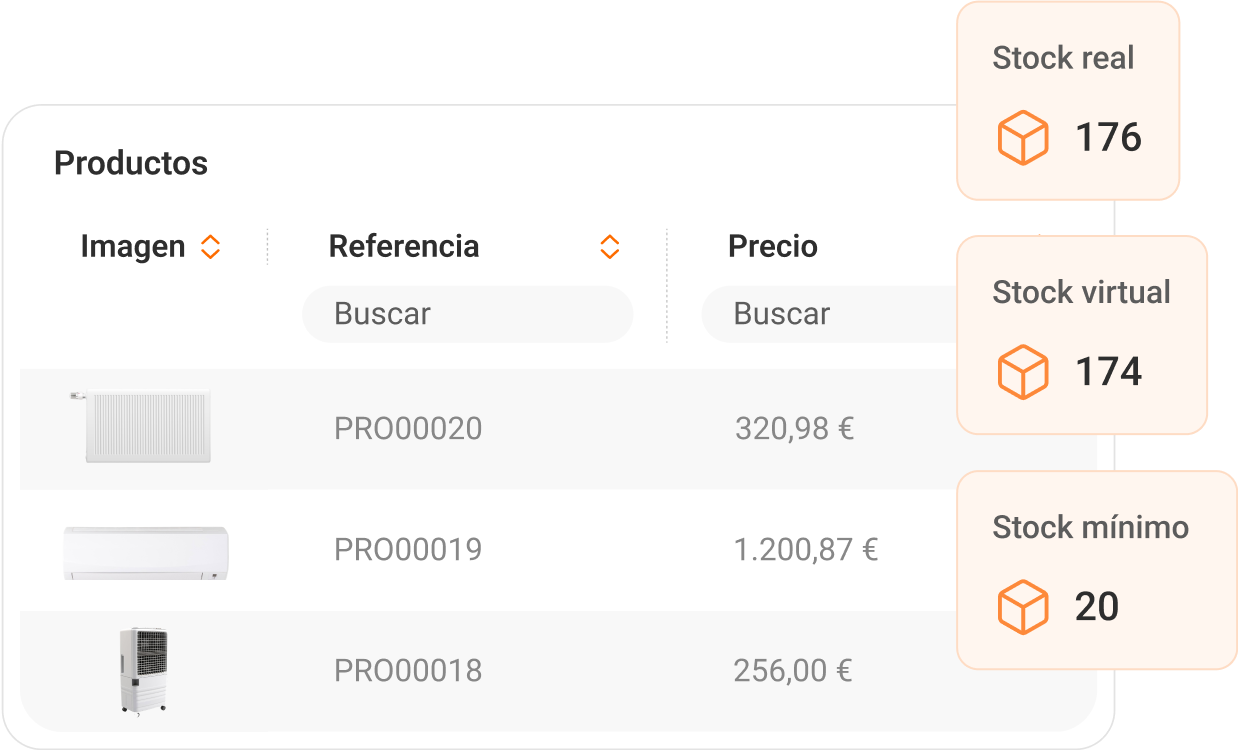Viewport: 1238px width, 750px height.
Task: Open the air conditioner product image
Action: click(x=146, y=552)
